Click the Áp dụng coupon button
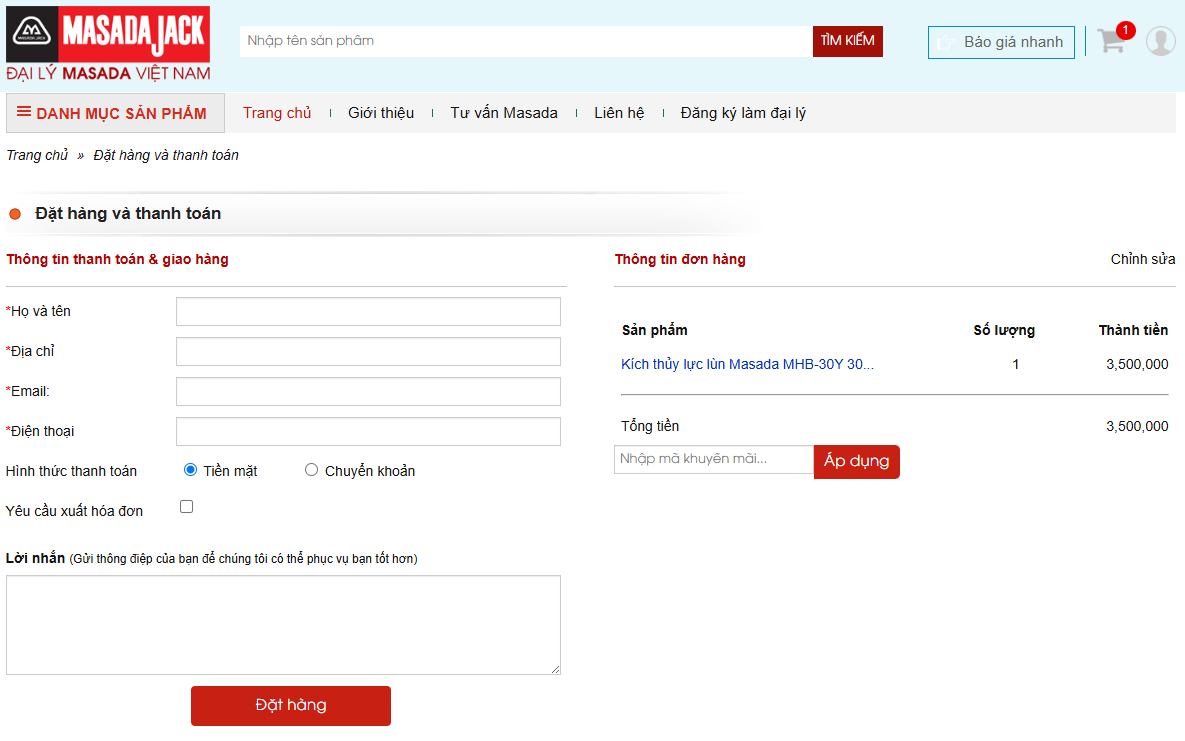The height and width of the screenshot is (741, 1185). [856, 461]
